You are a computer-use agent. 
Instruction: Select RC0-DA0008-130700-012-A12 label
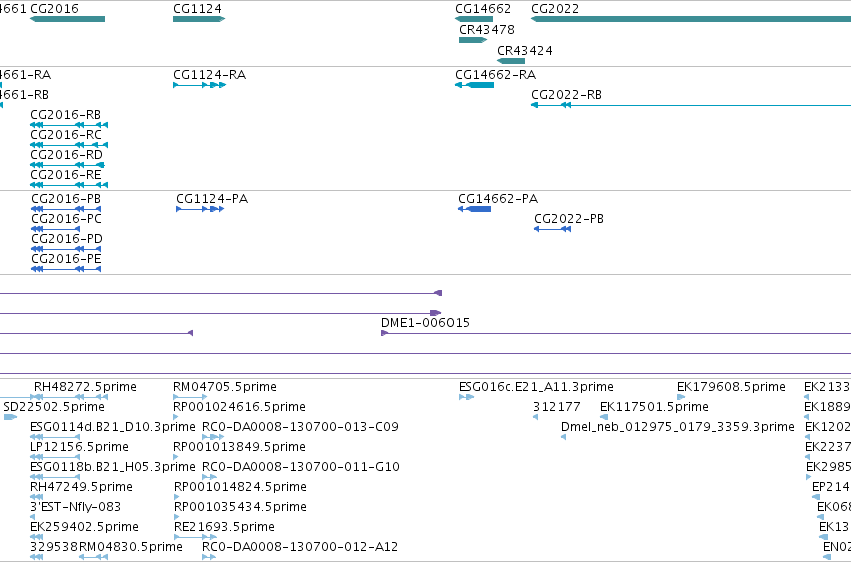(300, 547)
